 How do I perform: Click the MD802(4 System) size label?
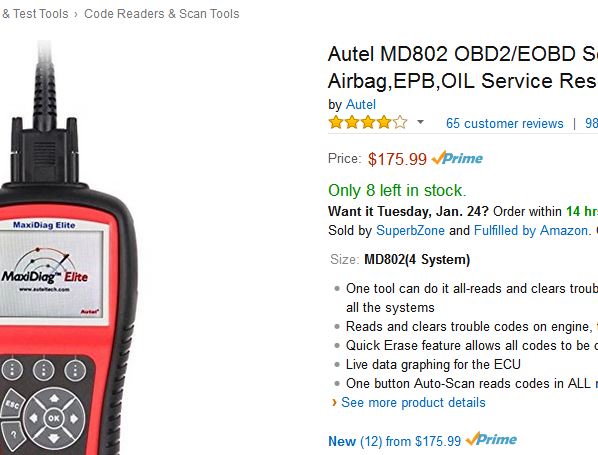click(x=417, y=259)
